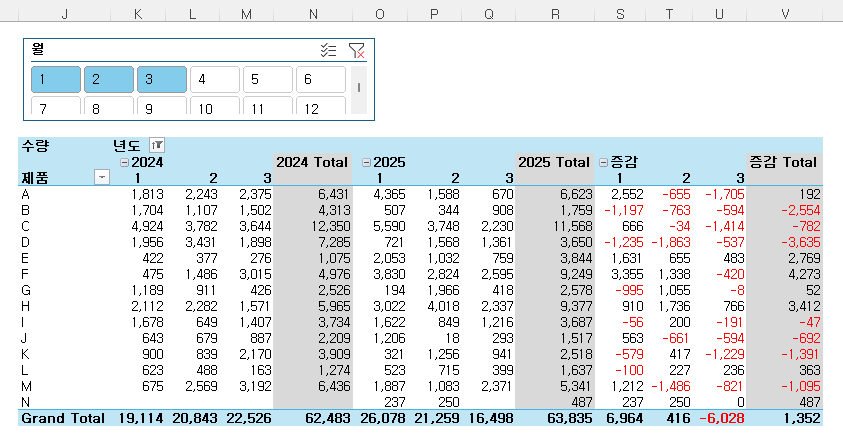Toggle multi-select icon in 월 slicer
Image resolution: width=843 pixels, height=434 pixels.
pos(328,51)
